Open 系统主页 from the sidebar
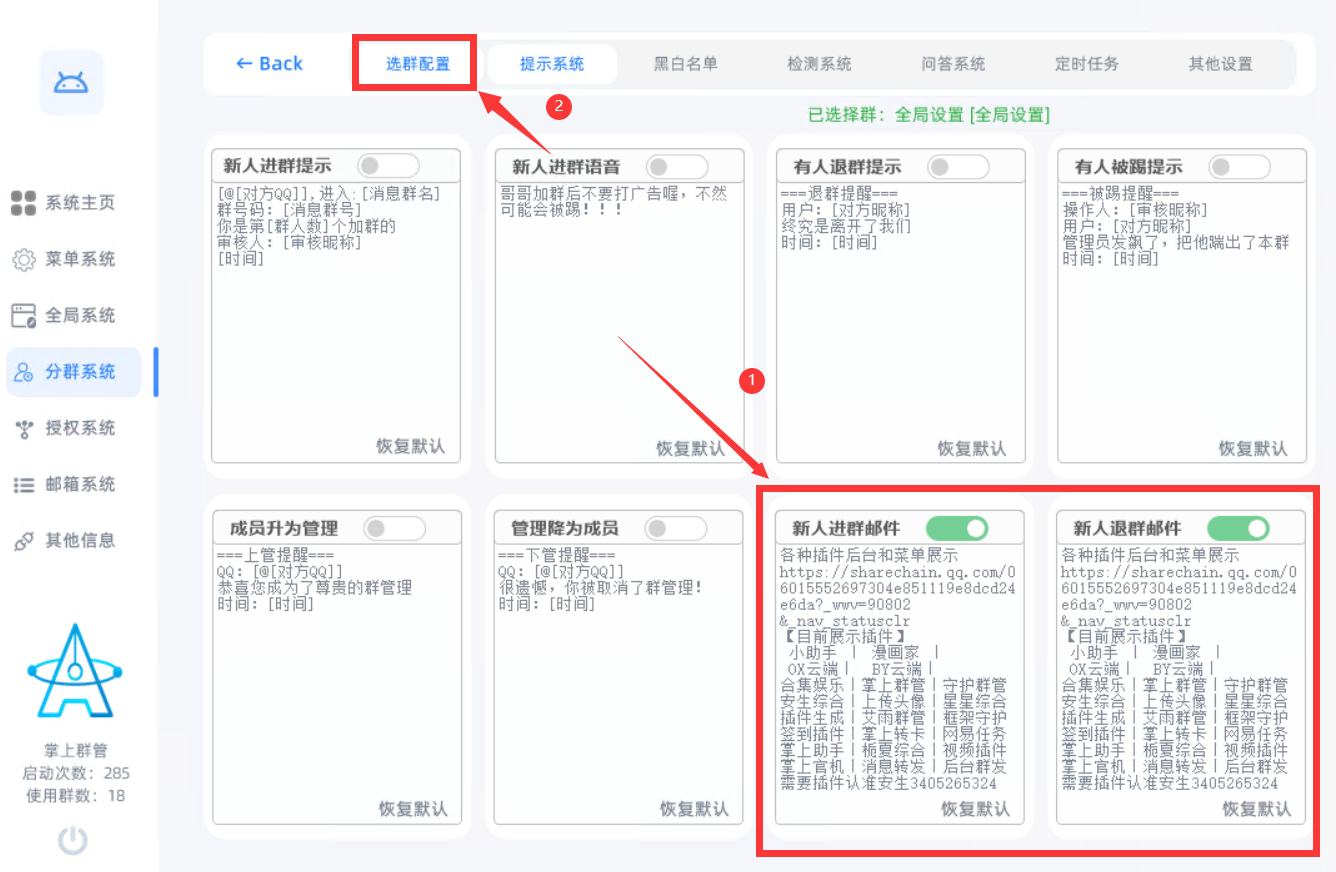The height and width of the screenshot is (872, 1336). click(64, 203)
